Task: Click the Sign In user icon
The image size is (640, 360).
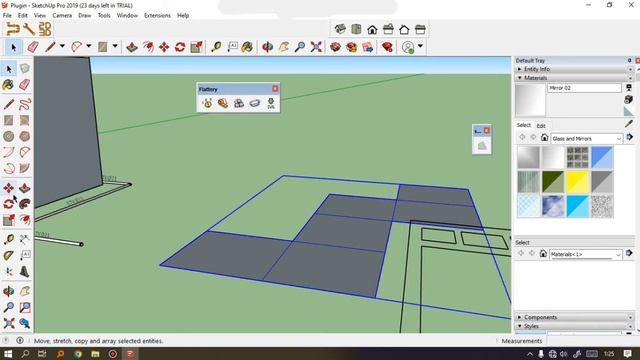Action: [x=408, y=47]
